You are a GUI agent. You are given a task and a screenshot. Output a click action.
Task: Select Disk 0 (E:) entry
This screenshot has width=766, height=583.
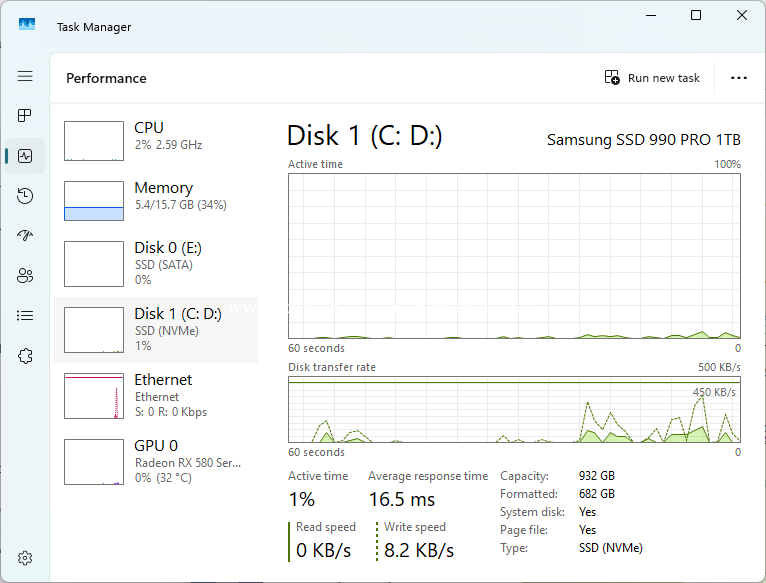click(x=156, y=264)
